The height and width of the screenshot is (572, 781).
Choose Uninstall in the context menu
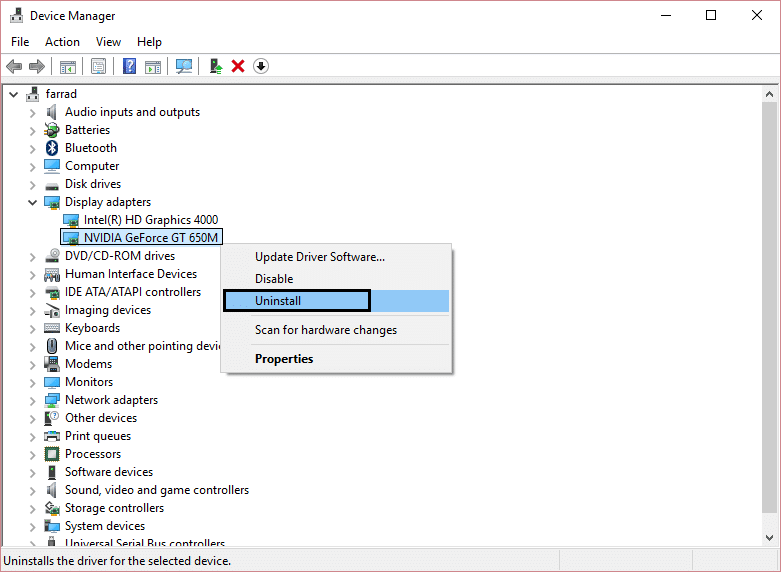(x=337, y=301)
